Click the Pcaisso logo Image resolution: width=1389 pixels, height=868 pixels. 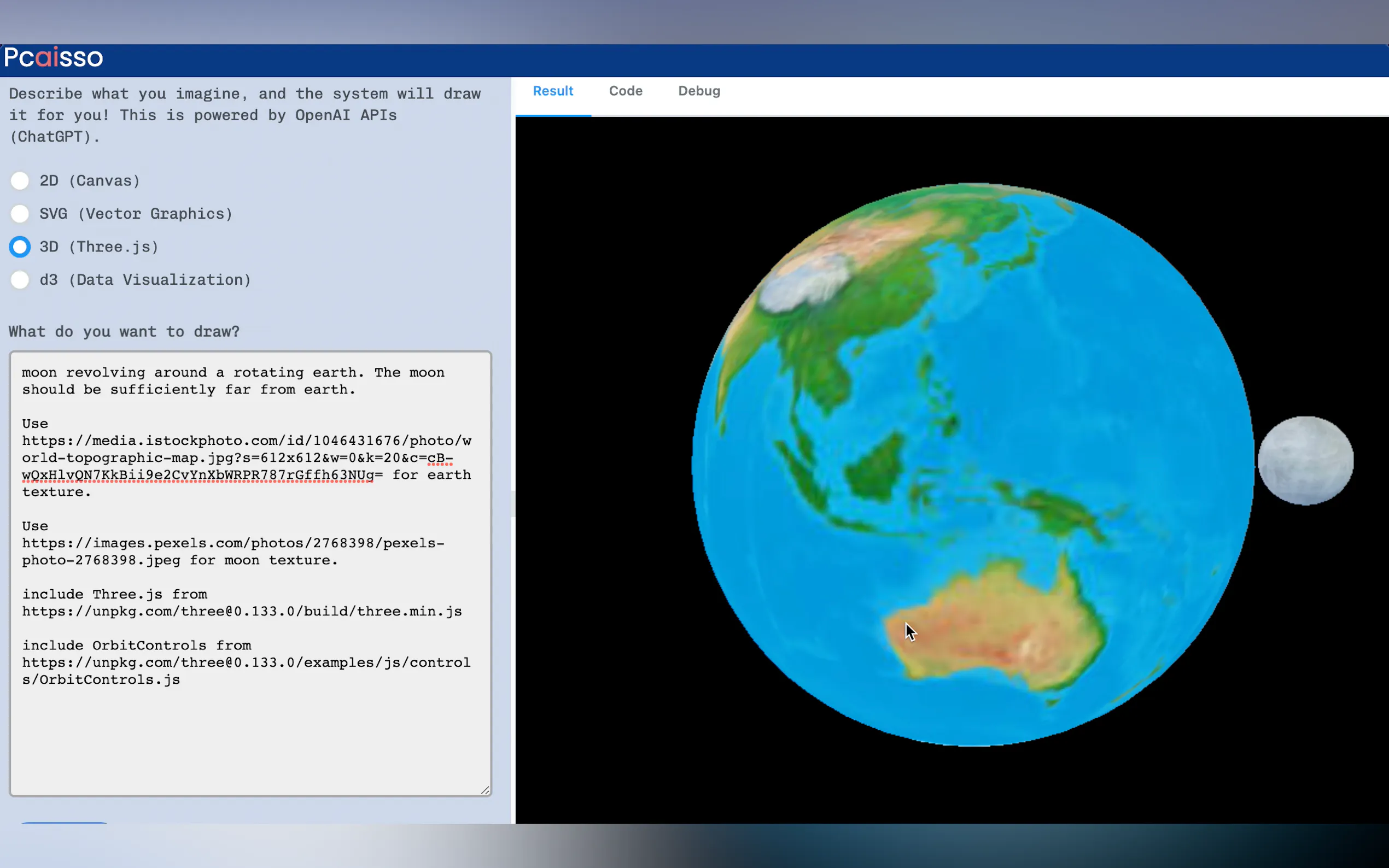[x=54, y=57]
